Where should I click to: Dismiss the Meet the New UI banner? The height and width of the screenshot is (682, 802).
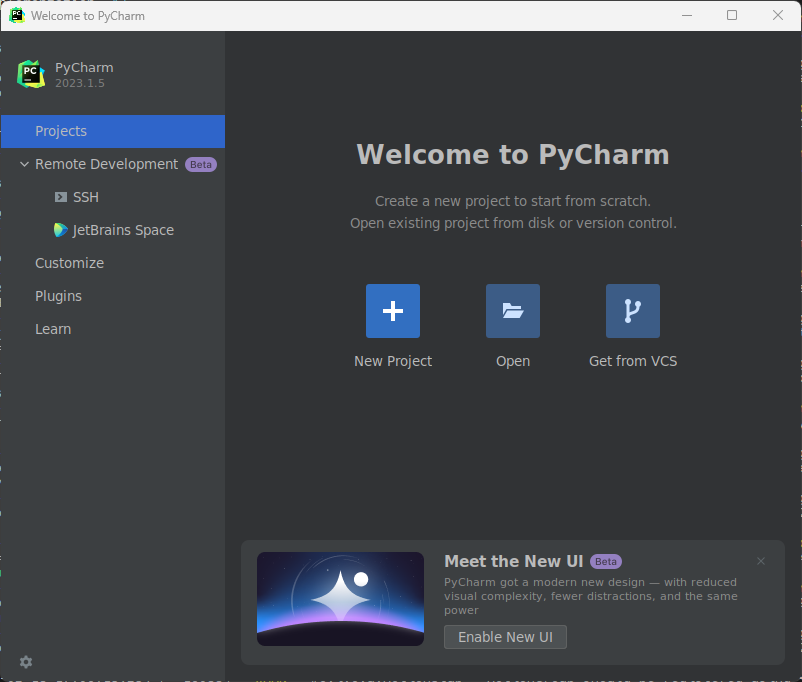pyautogui.click(x=761, y=561)
